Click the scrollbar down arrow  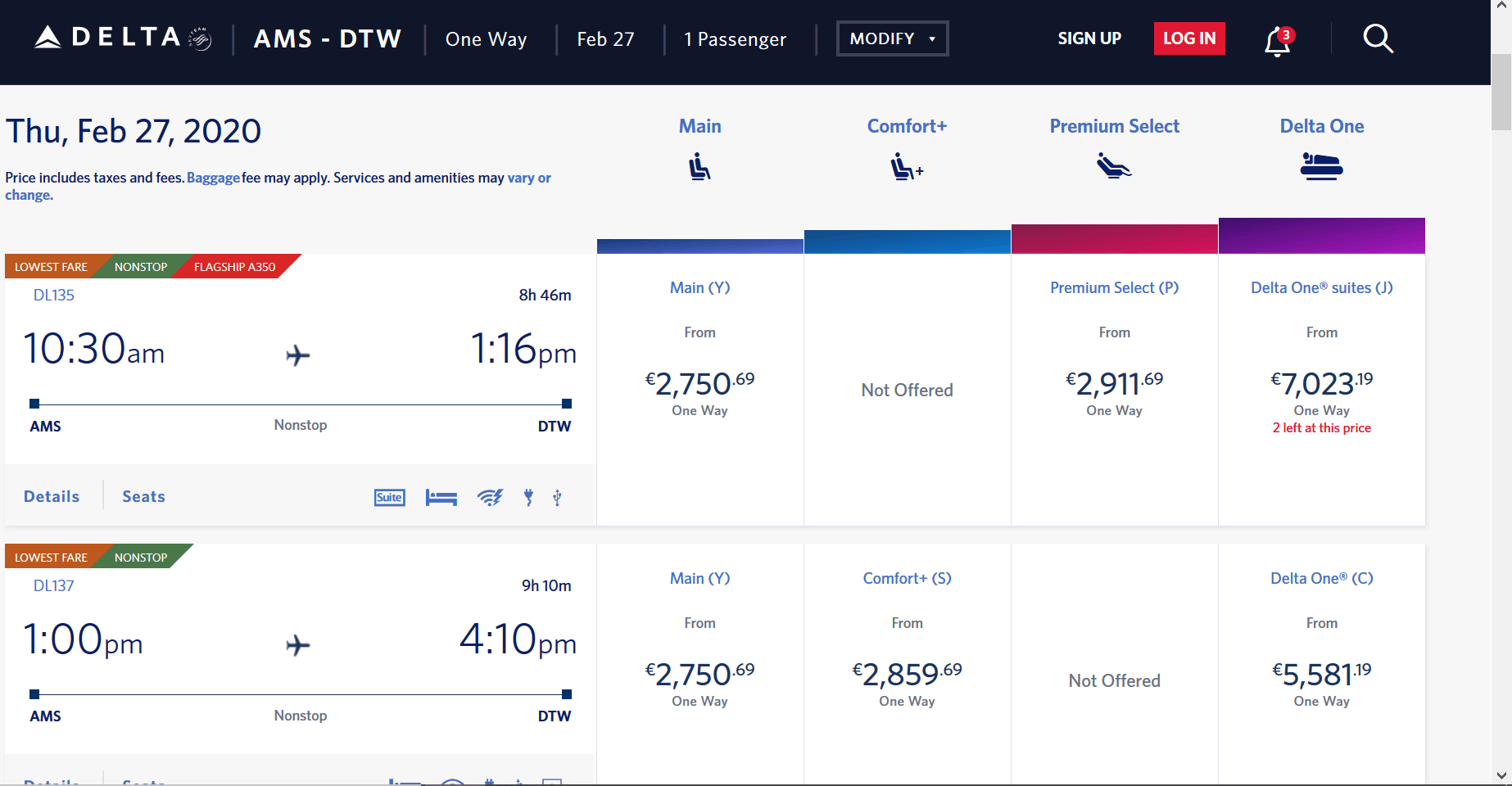point(1501,775)
